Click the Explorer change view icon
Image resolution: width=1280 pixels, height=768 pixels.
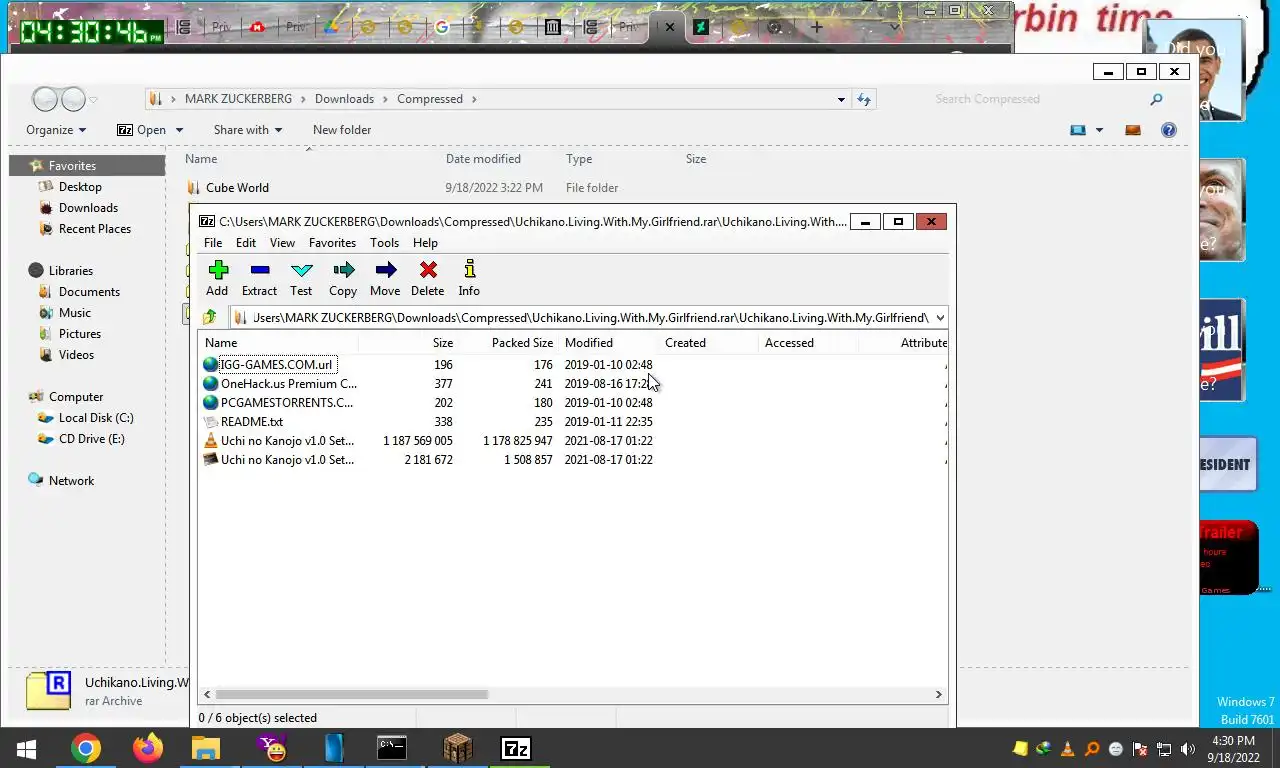click(1078, 130)
